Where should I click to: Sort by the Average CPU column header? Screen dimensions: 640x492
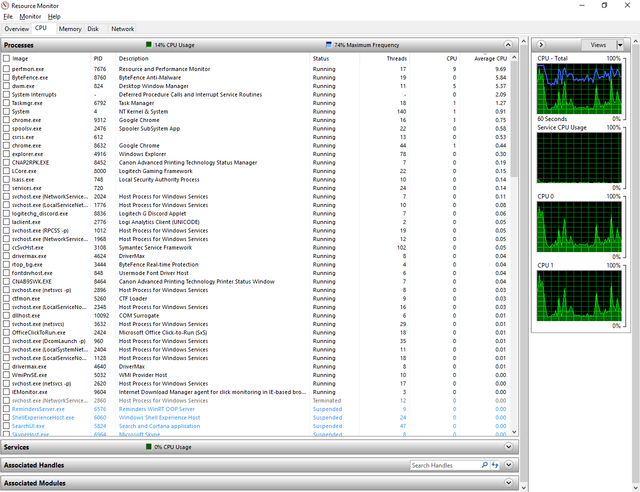coord(484,59)
